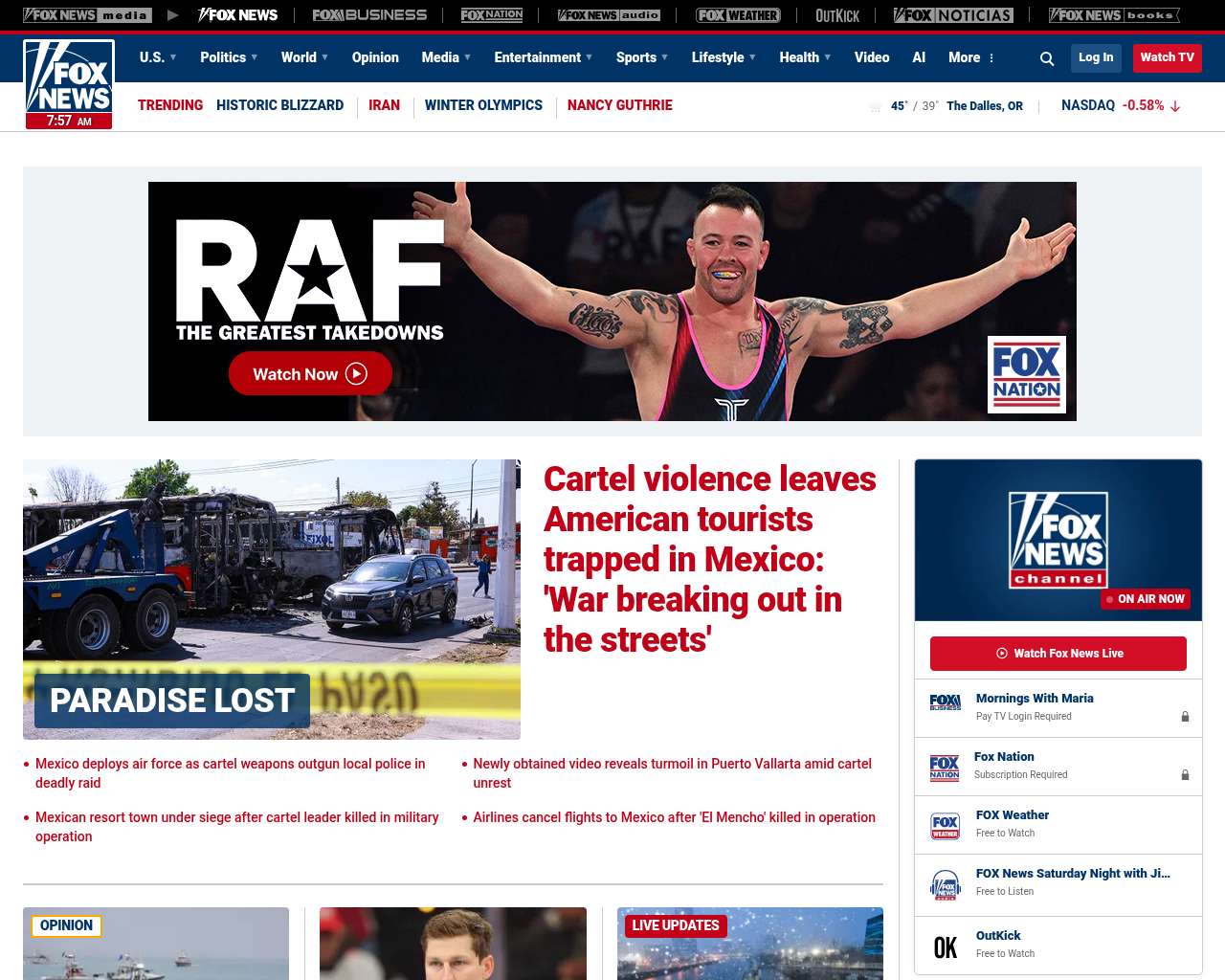This screenshot has width=1225, height=980.
Task: Open the Historic Blizzard trending topic
Action: pos(279,105)
